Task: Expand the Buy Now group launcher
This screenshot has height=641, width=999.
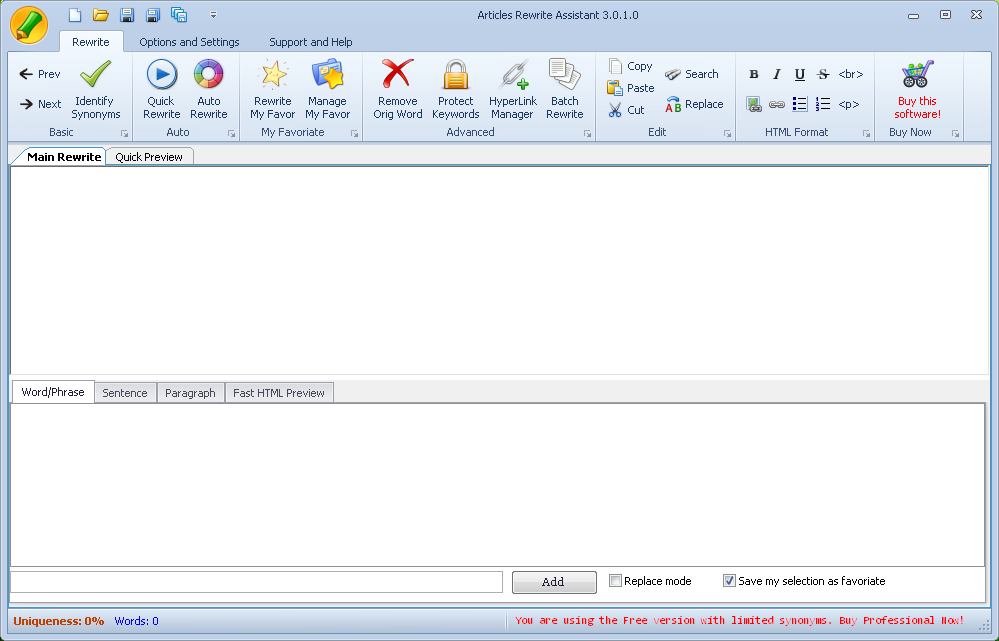Action: (x=956, y=134)
